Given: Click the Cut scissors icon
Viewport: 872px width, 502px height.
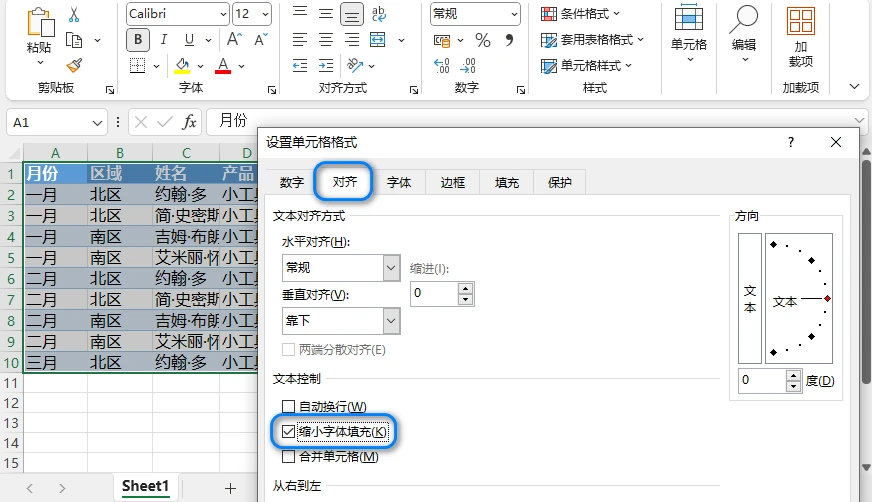Looking at the screenshot, I should 74,14.
